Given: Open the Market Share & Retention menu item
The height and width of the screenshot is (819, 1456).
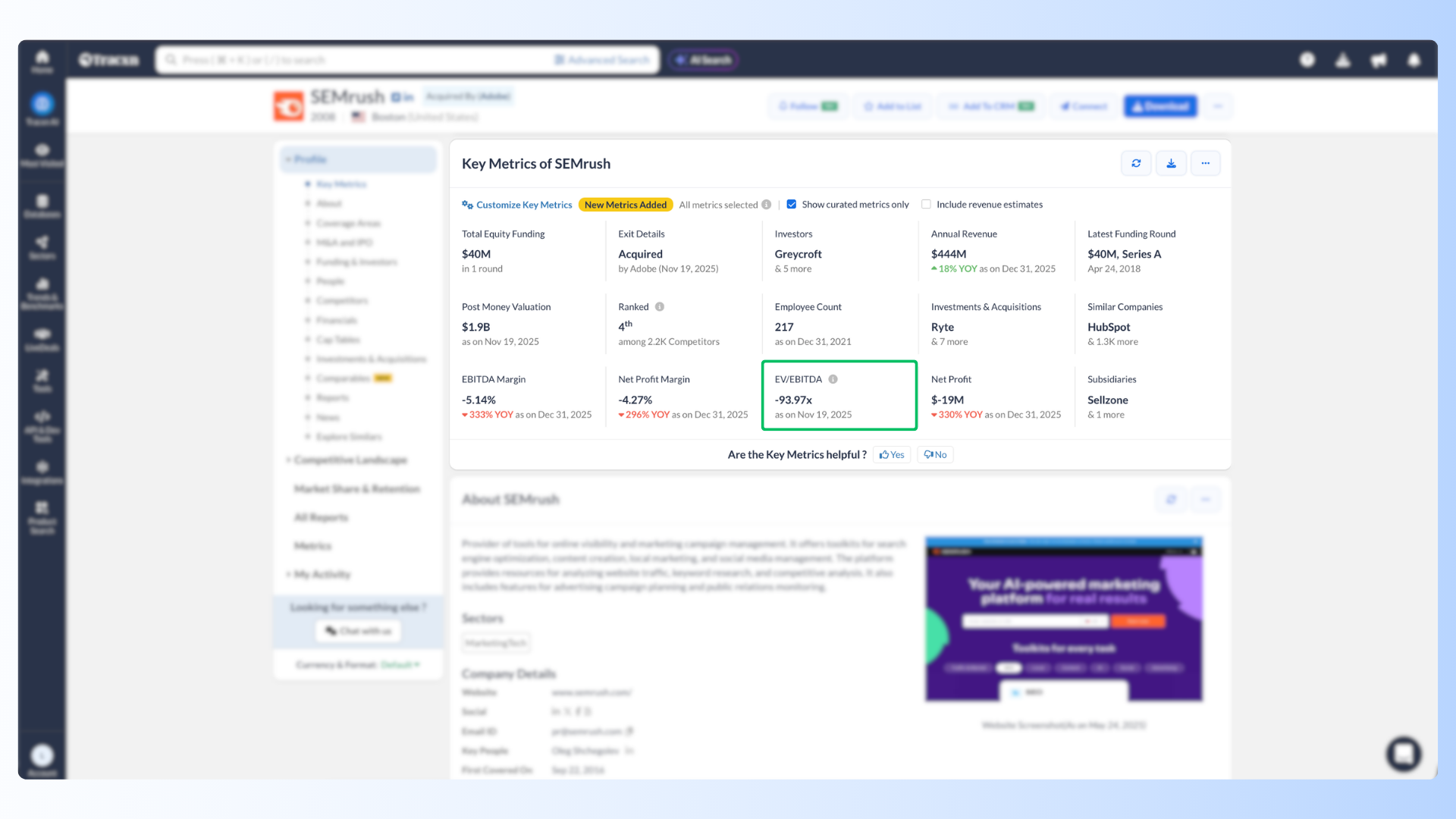Looking at the screenshot, I should click(356, 489).
